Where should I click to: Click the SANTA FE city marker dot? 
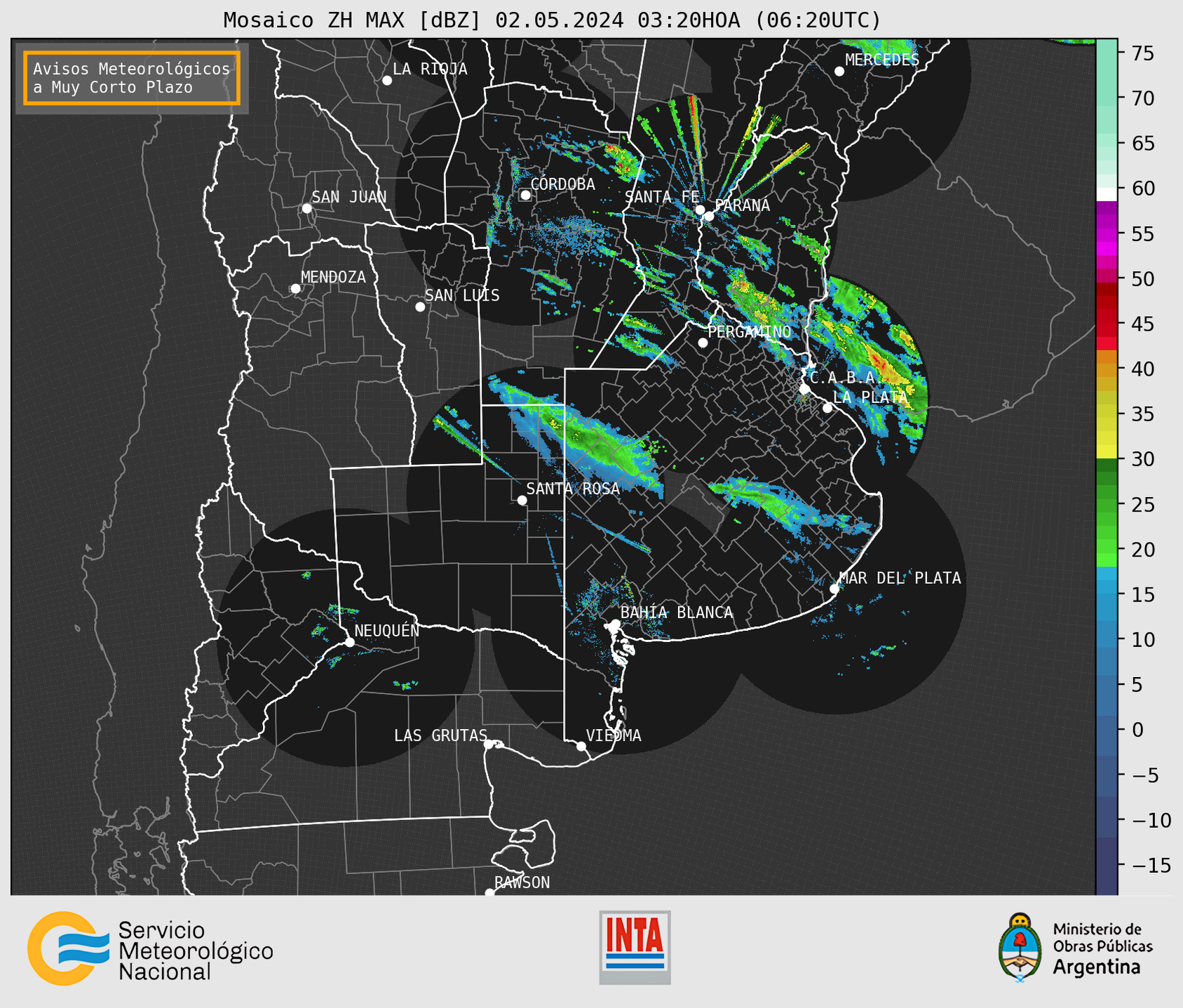tap(700, 210)
